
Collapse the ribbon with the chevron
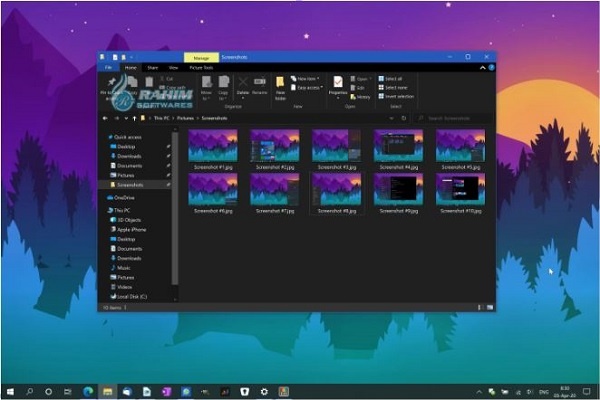[483, 67]
